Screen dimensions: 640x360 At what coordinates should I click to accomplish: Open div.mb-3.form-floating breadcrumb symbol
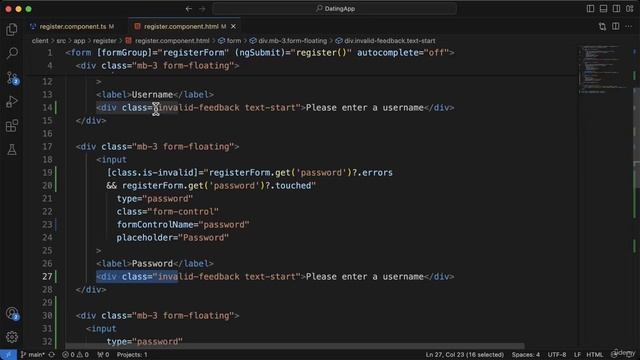(x=288, y=41)
